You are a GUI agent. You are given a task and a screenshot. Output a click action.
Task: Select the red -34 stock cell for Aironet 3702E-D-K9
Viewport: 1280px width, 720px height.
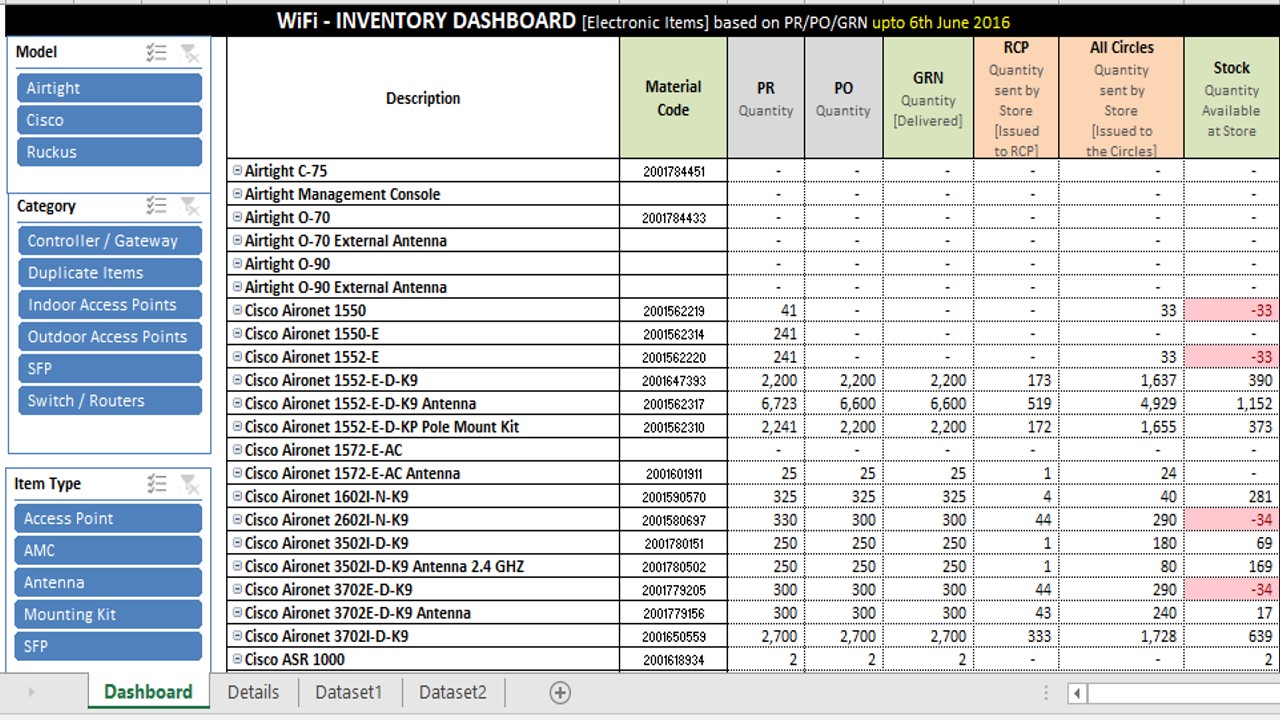1232,590
